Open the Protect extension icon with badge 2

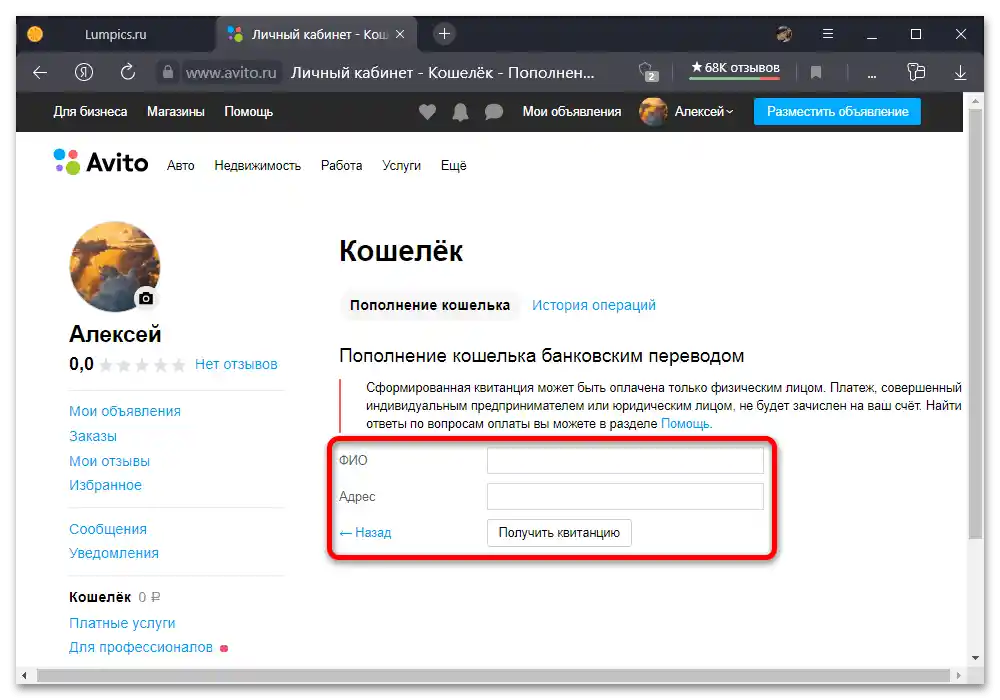[x=648, y=72]
